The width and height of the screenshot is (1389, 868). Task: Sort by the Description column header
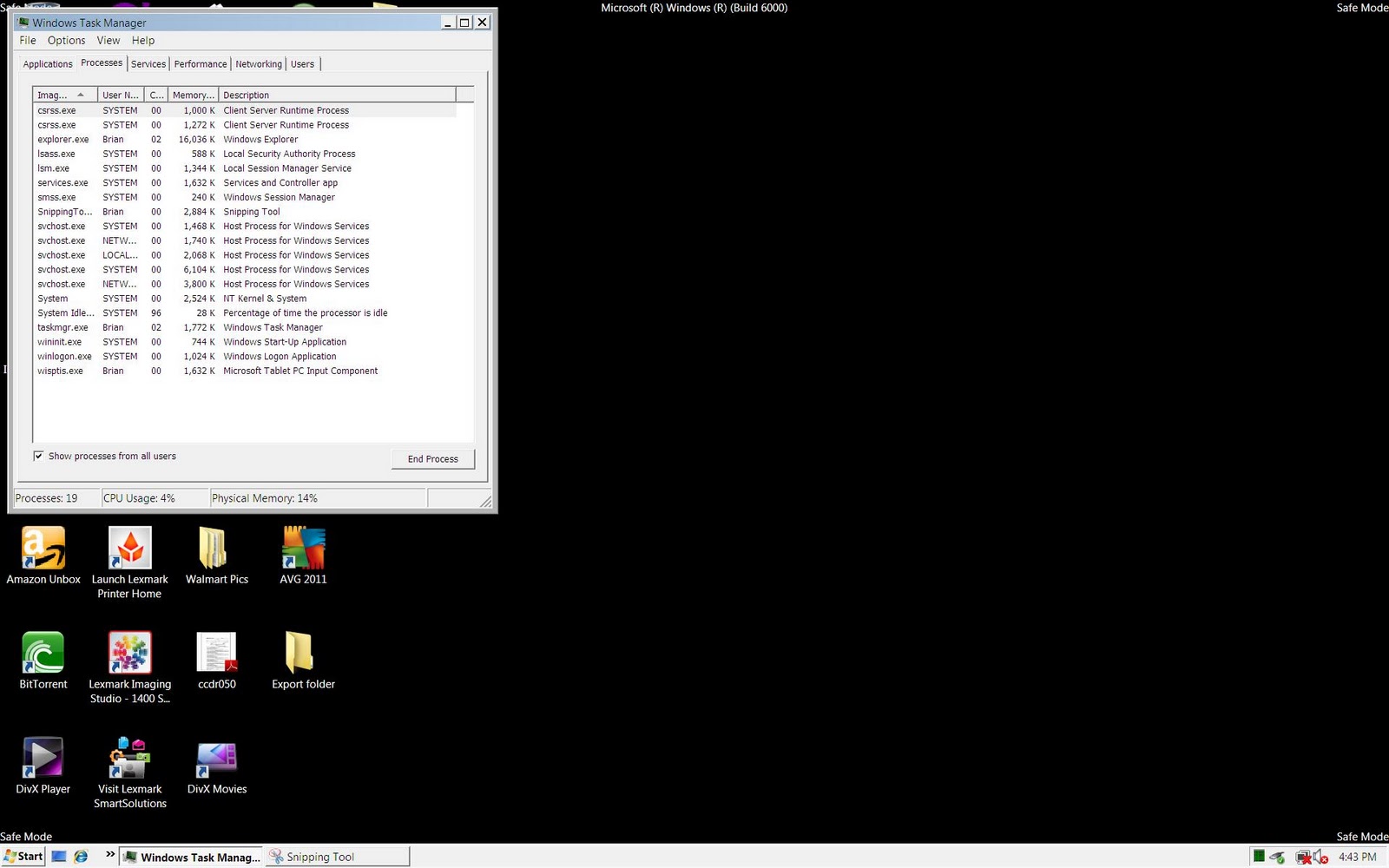click(337, 95)
